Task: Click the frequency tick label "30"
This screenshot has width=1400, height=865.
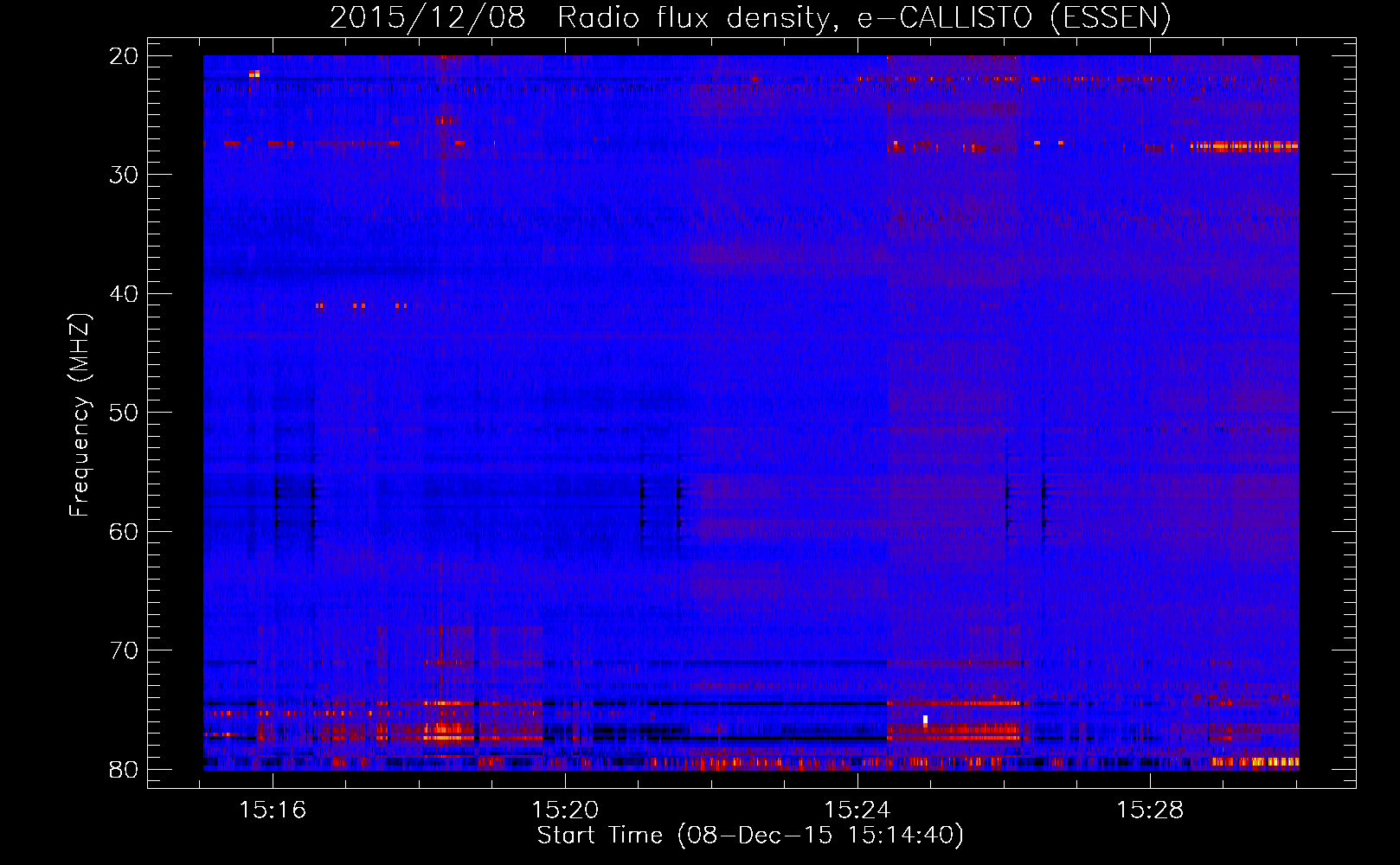Action: (125, 175)
